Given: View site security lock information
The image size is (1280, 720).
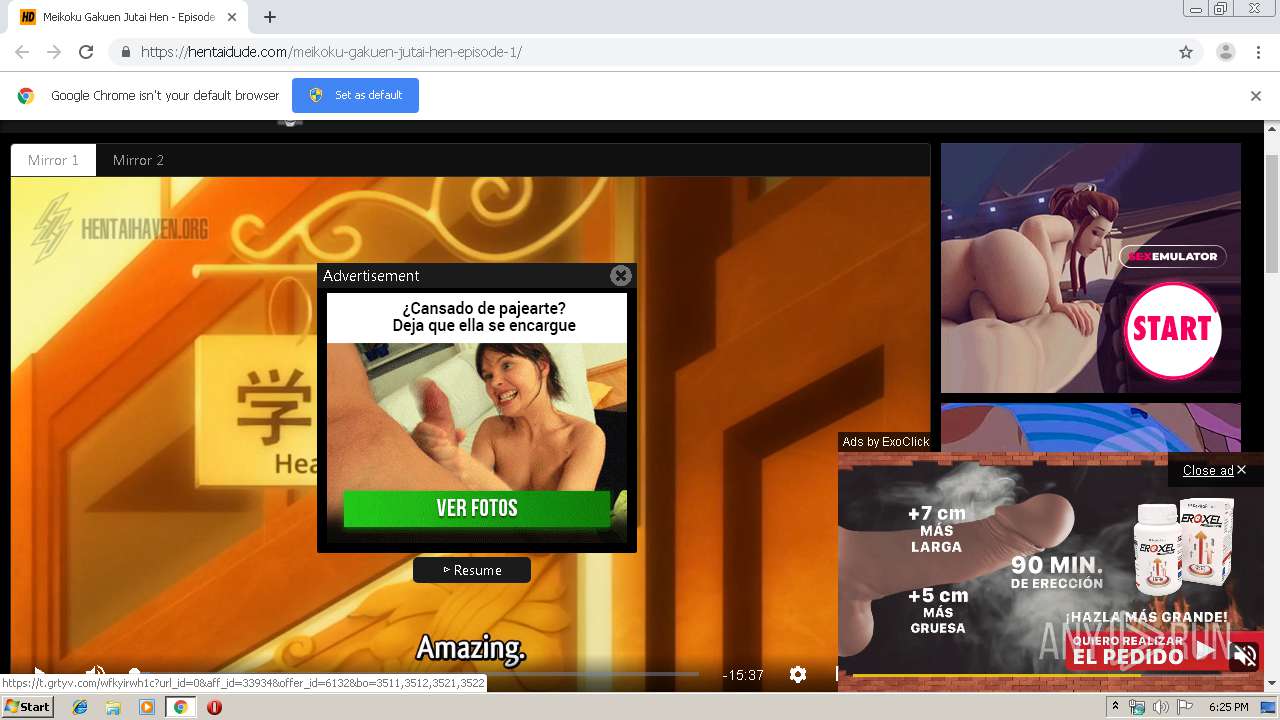Looking at the screenshot, I should (126, 52).
